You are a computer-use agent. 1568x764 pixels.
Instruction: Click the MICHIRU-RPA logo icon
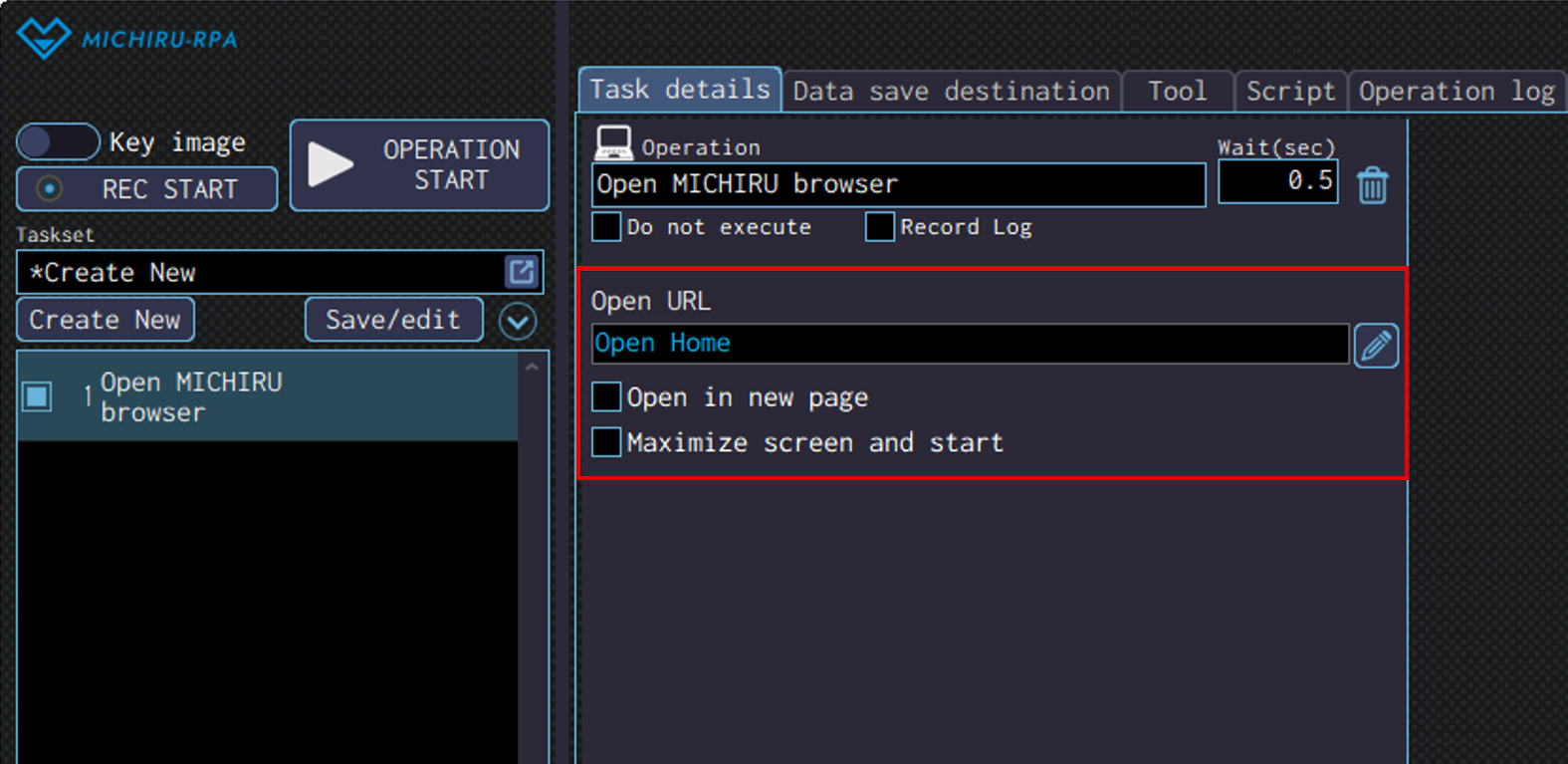pyautogui.click(x=43, y=39)
